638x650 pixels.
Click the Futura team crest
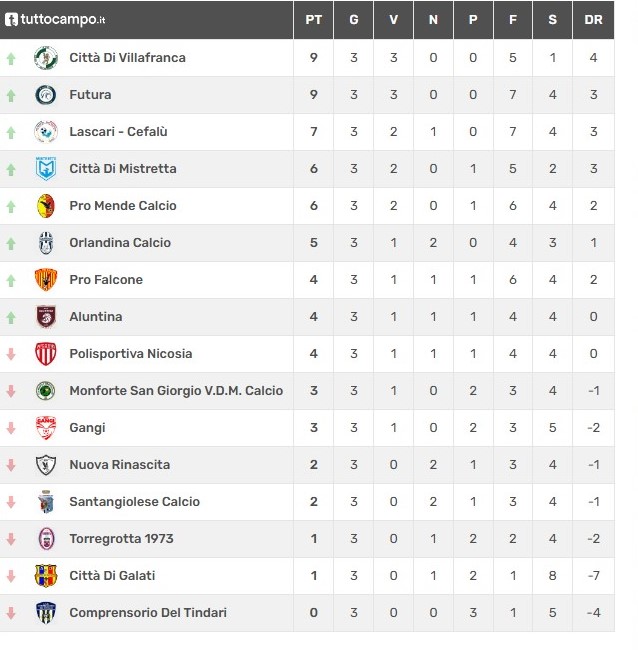coord(46,95)
